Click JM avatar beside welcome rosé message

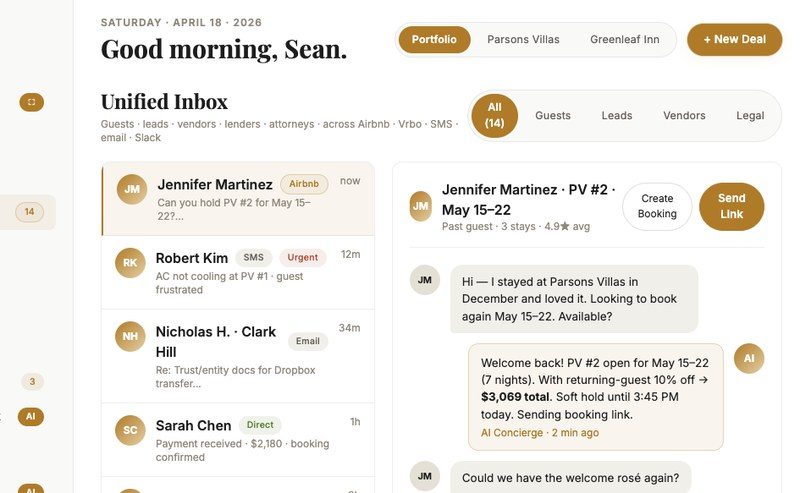[424, 476]
